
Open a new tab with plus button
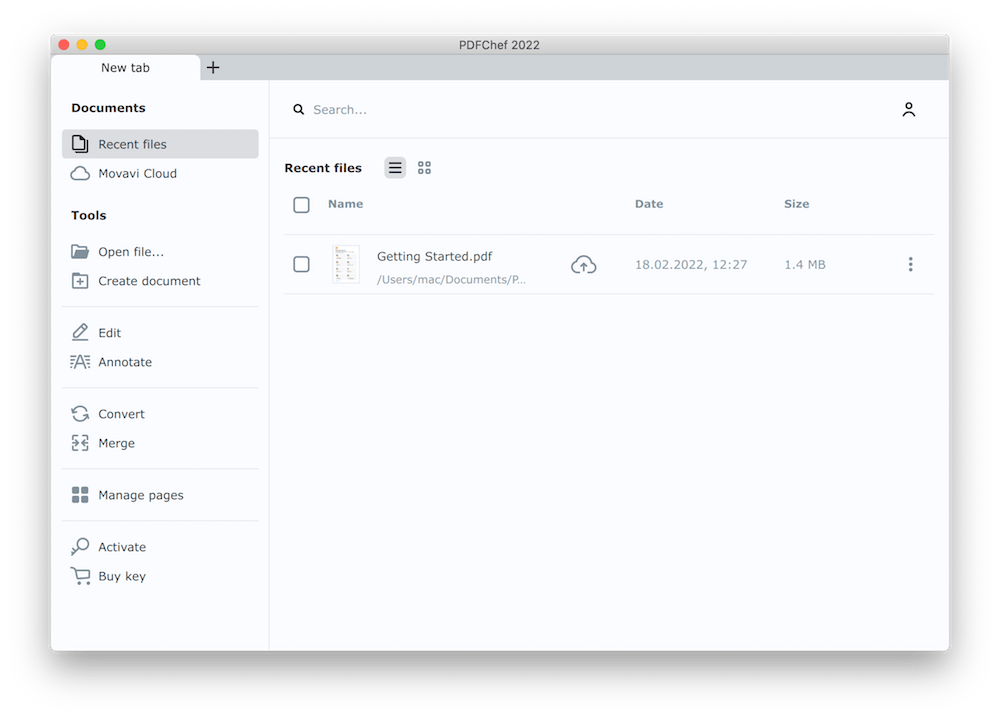[212, 67]
